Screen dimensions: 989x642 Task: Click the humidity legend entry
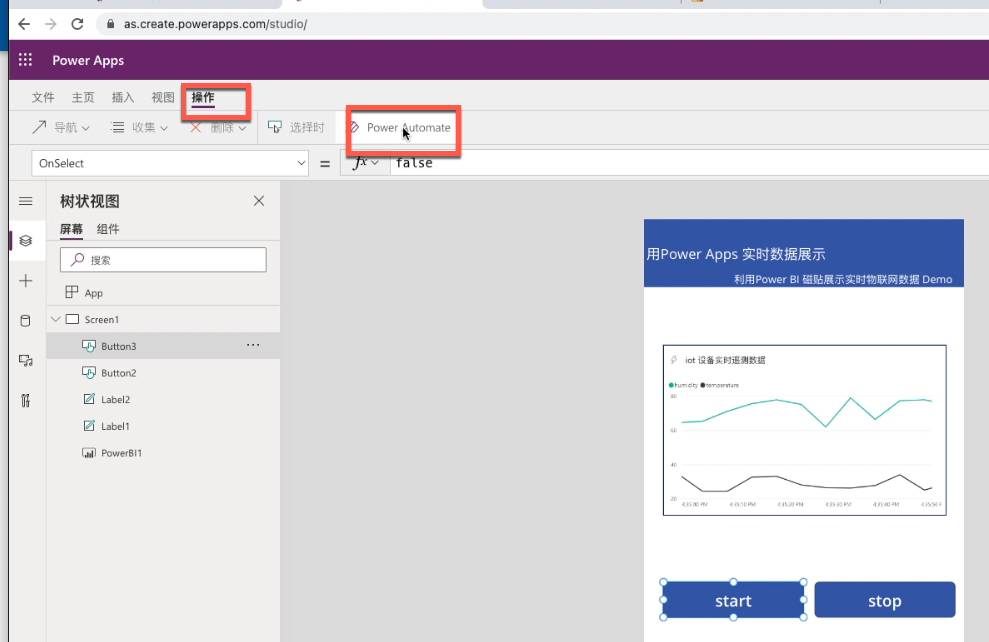click(683, 385)
